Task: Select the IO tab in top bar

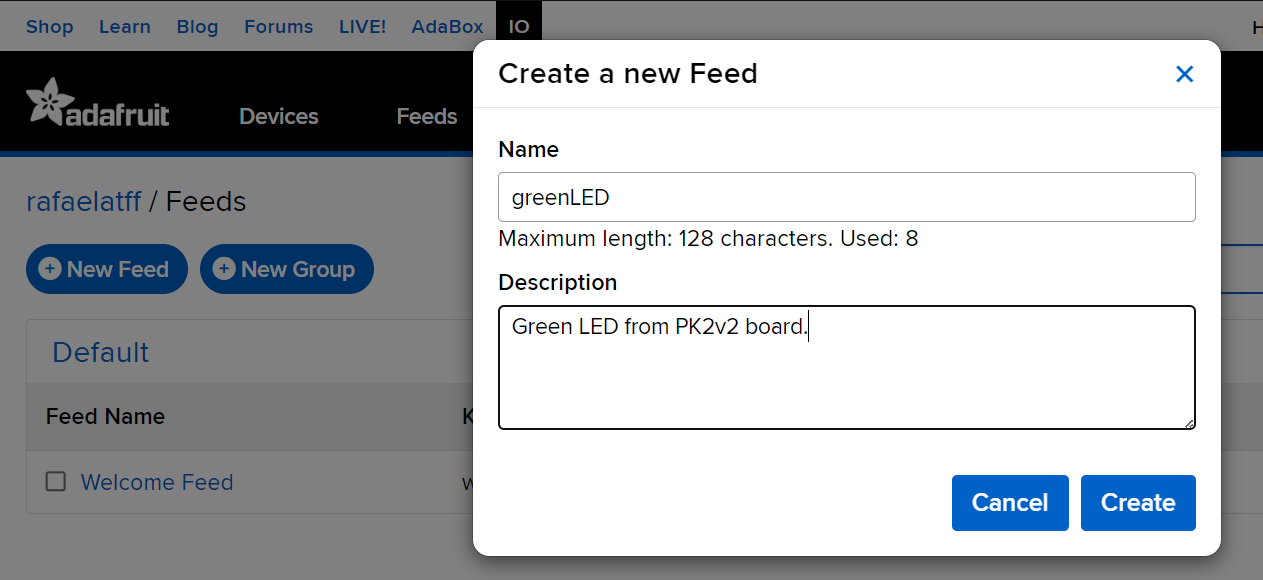Action: point(518,27)
